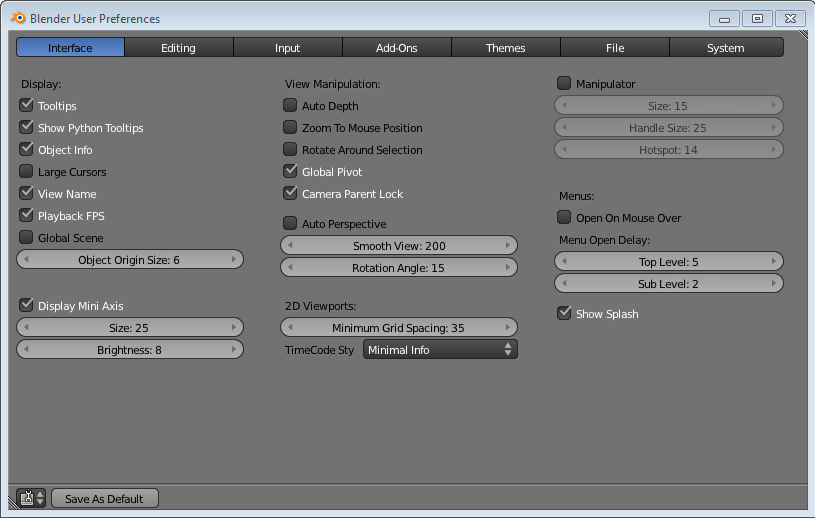Decrease Object Origin Size with left arrow
Image resolution: width=815 pixels, height=518 pixels.
coord(27,259)
